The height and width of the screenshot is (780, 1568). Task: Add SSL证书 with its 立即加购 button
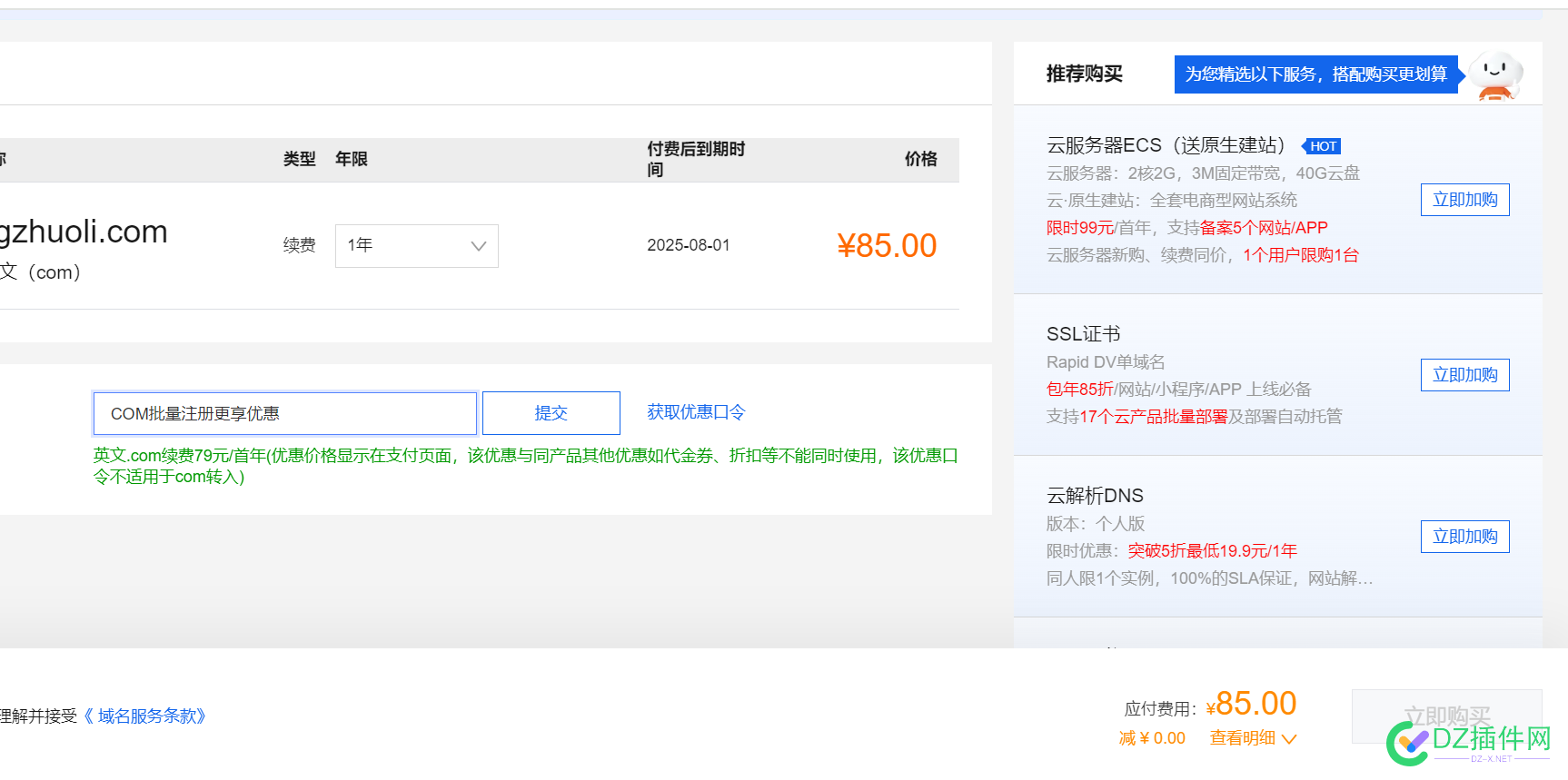pyautogui.click(x=1464, y=375)
